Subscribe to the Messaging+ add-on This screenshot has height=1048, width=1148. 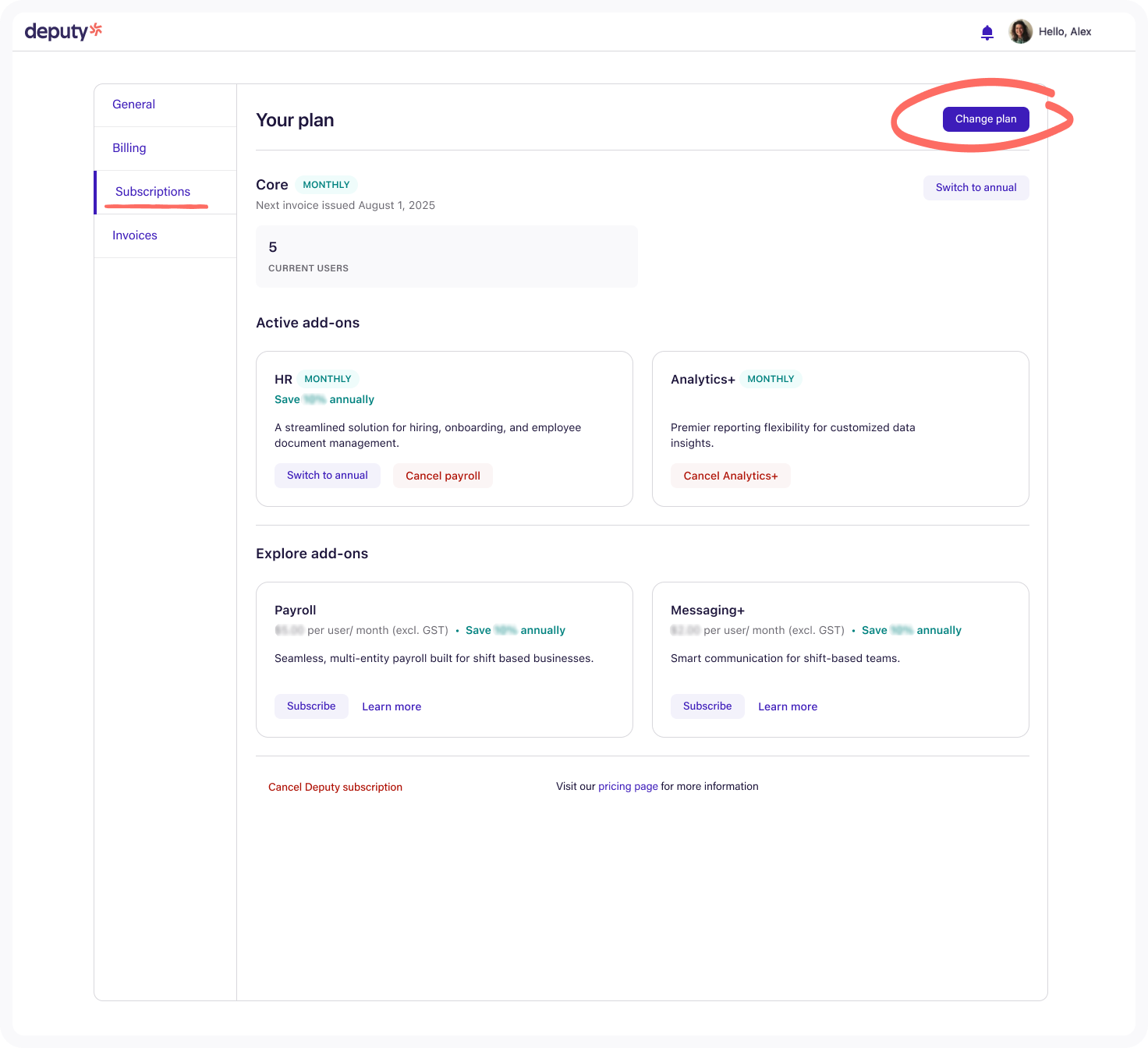click(707, 706)
